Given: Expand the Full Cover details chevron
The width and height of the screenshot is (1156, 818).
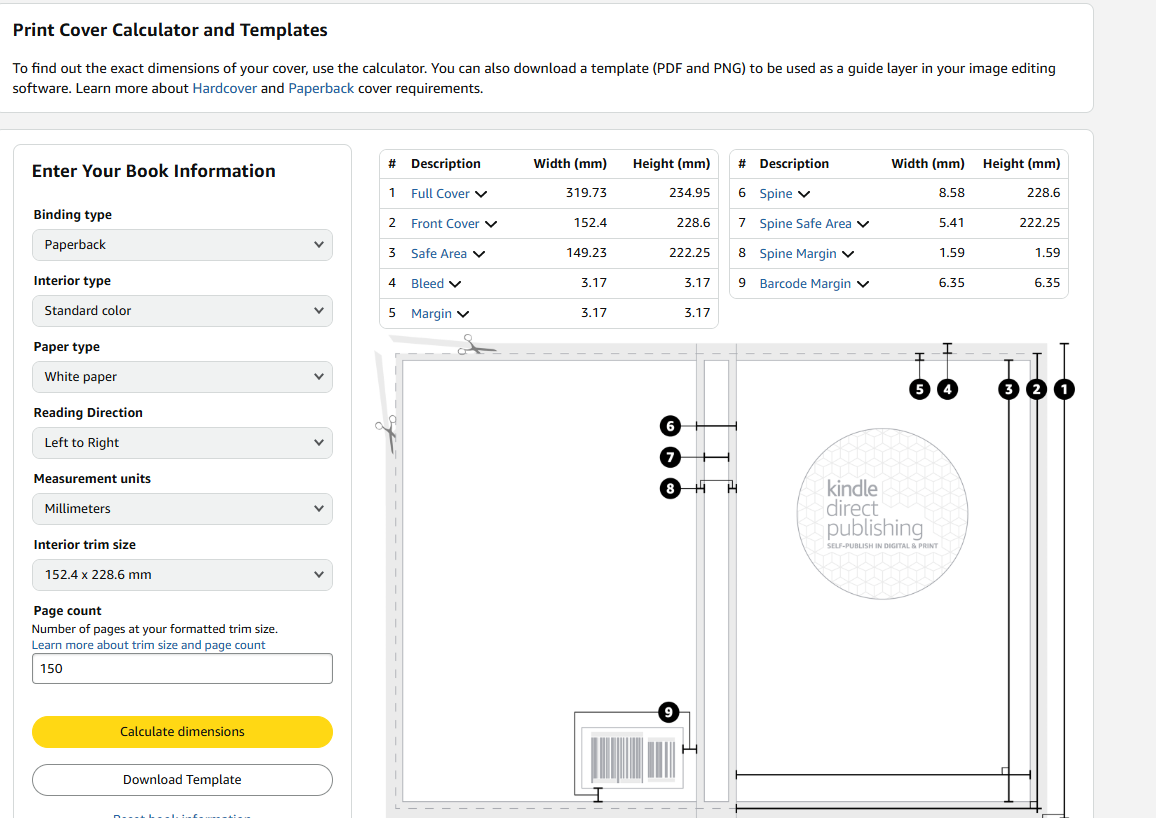Looking at the screenshot, I should (x=479, y=193).
